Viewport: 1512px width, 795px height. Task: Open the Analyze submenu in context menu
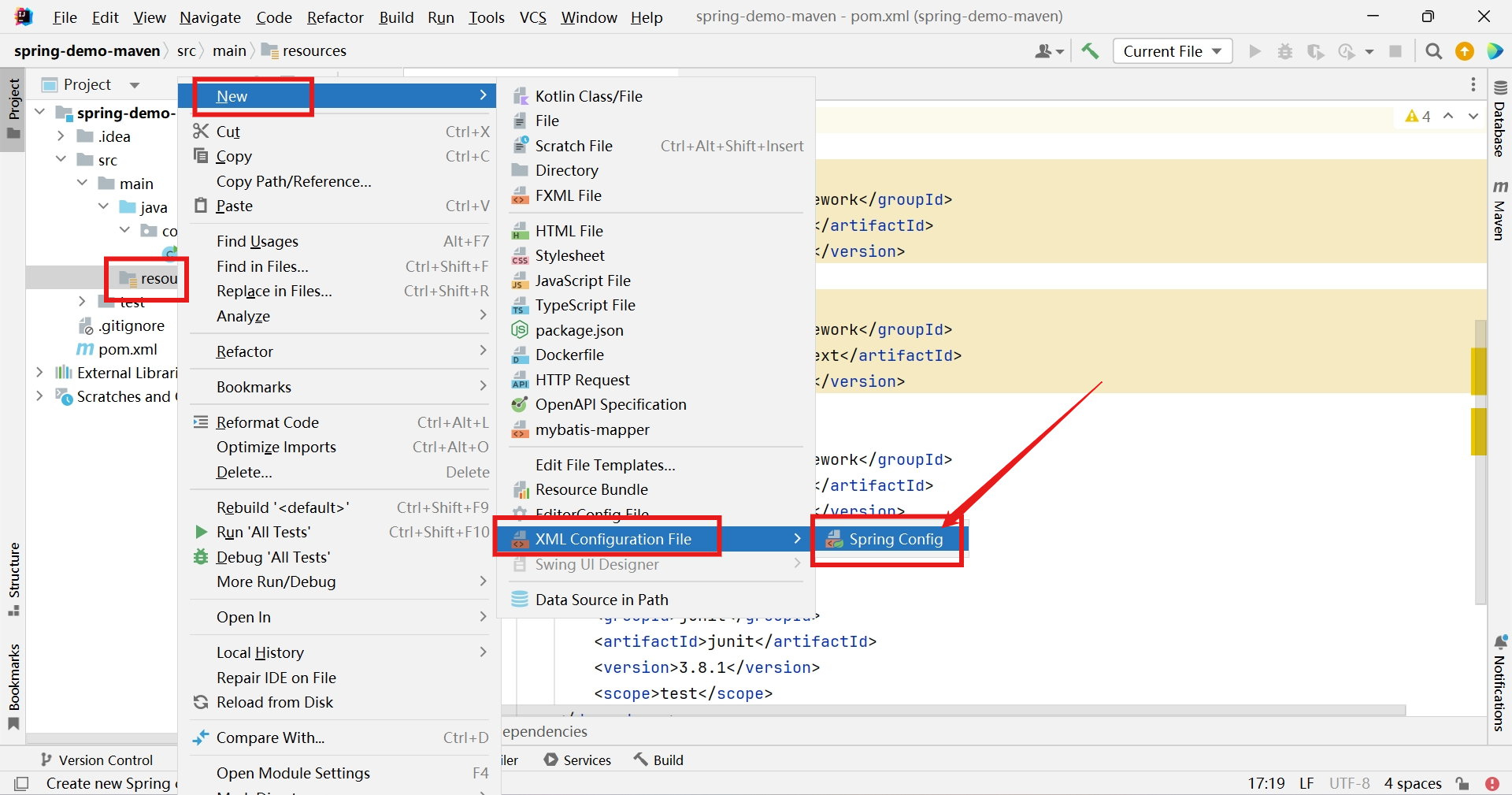(x=339, y=316)
